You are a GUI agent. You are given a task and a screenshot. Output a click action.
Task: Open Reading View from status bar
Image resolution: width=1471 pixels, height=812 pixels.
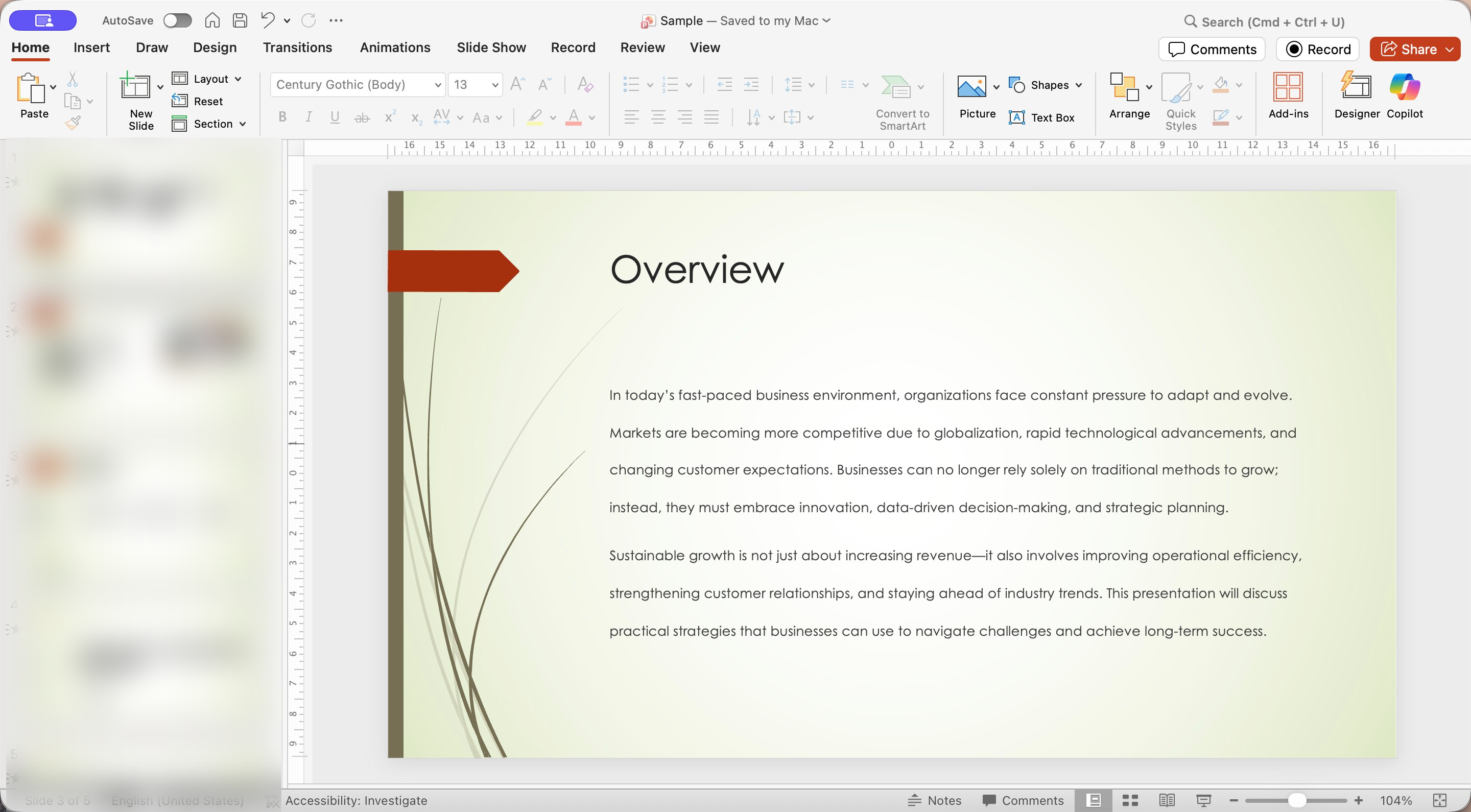coord(1167,800)
